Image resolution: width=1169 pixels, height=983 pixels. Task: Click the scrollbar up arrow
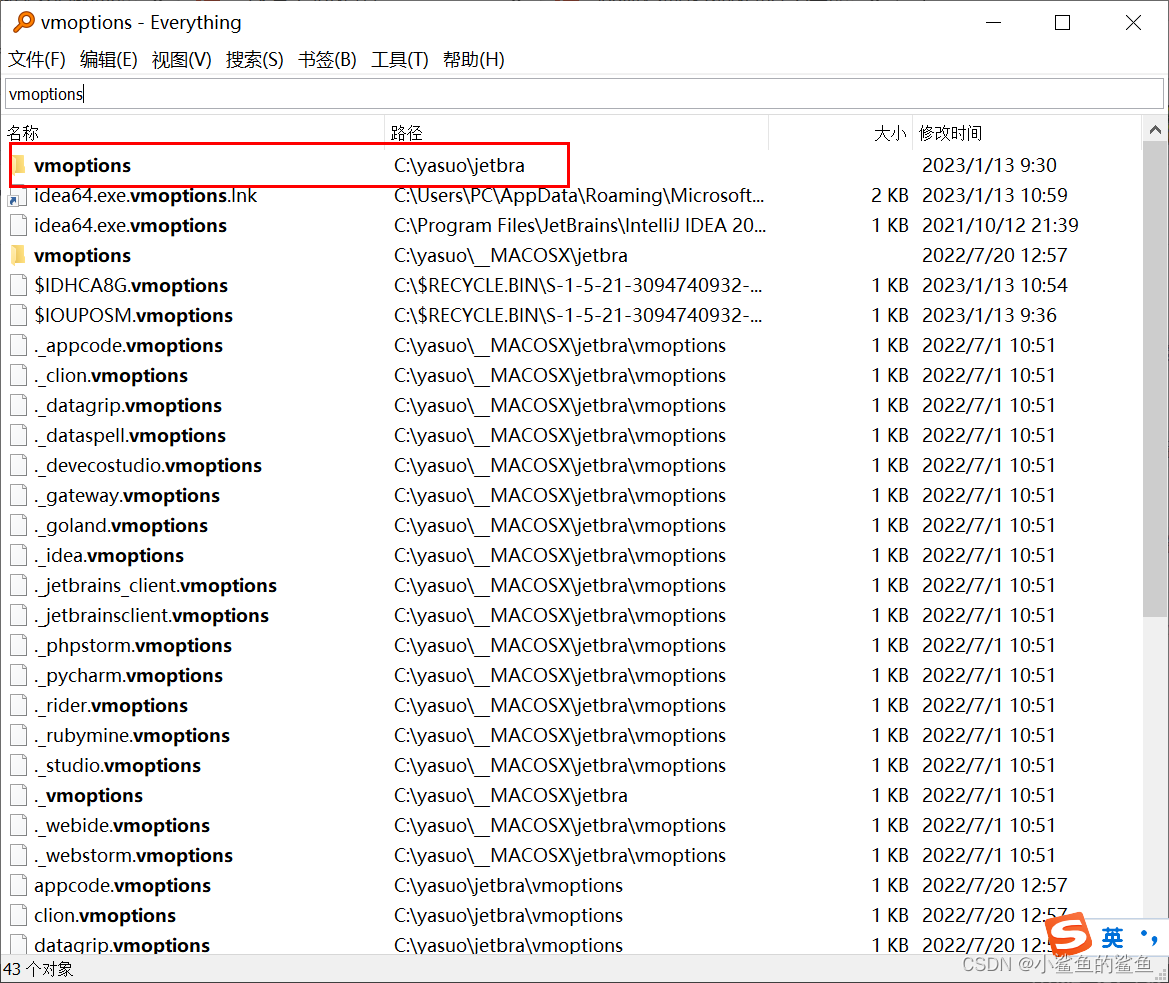tap(1156, 128)
